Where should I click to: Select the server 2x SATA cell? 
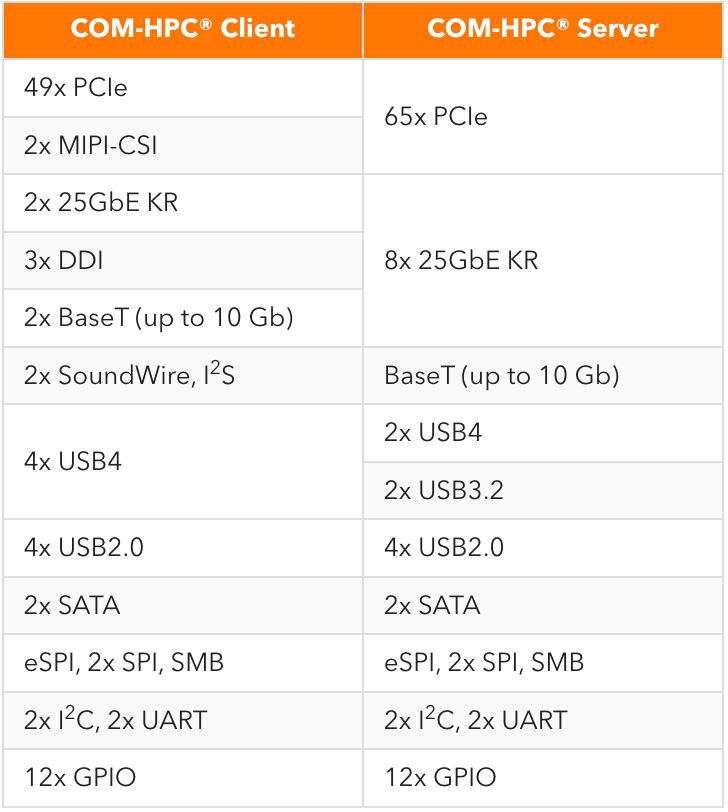(x=543, y=605)
